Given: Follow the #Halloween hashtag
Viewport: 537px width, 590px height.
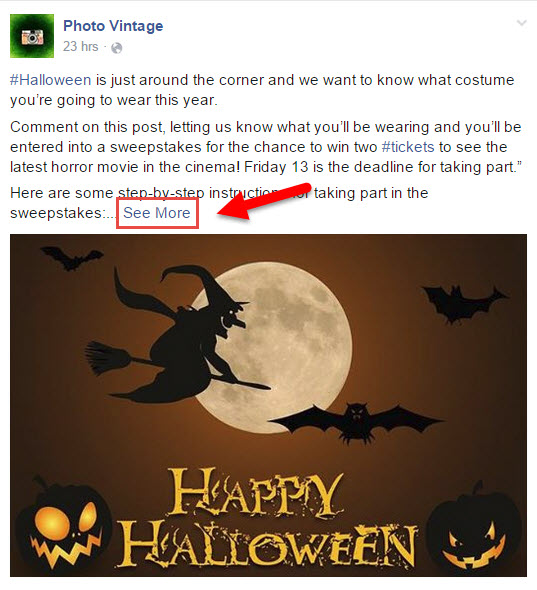Looking at the screenshot, I should (x=50, y=80).
